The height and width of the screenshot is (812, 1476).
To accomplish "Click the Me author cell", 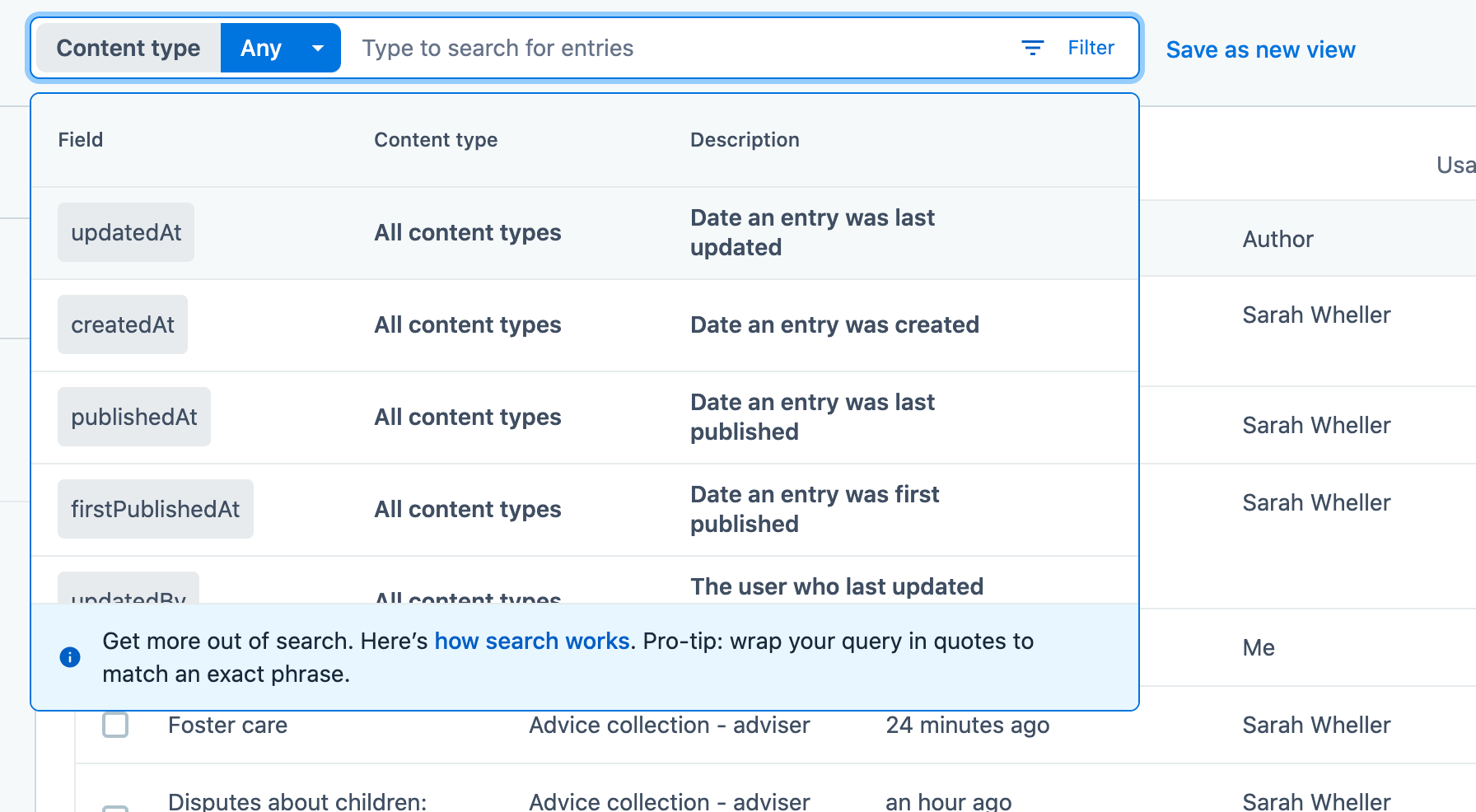I will coord(1259,647).
